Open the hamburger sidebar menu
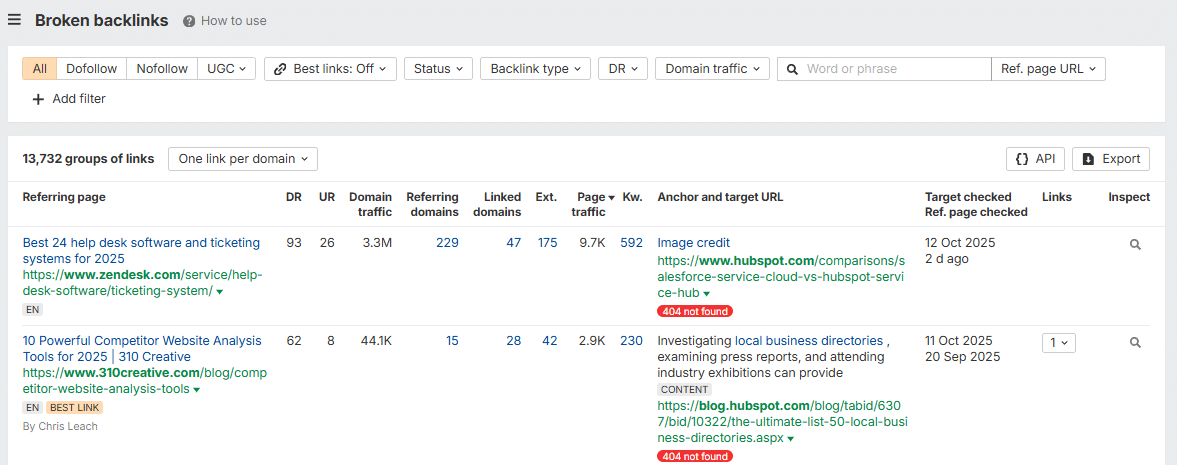The width and height of the screenshot is (1177, 465). pyautogui.click(x=15, y=20)
